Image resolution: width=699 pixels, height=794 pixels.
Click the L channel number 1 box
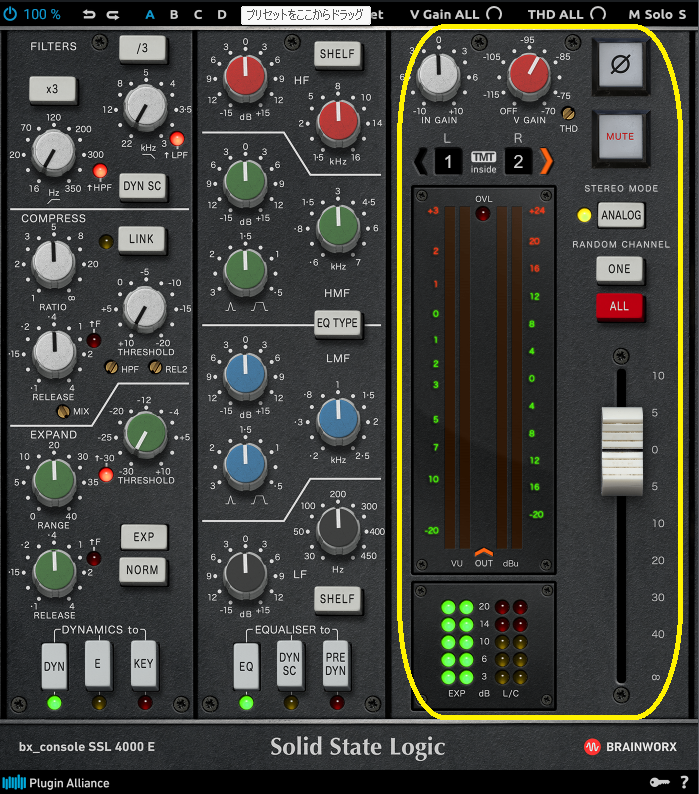point(448,162)
